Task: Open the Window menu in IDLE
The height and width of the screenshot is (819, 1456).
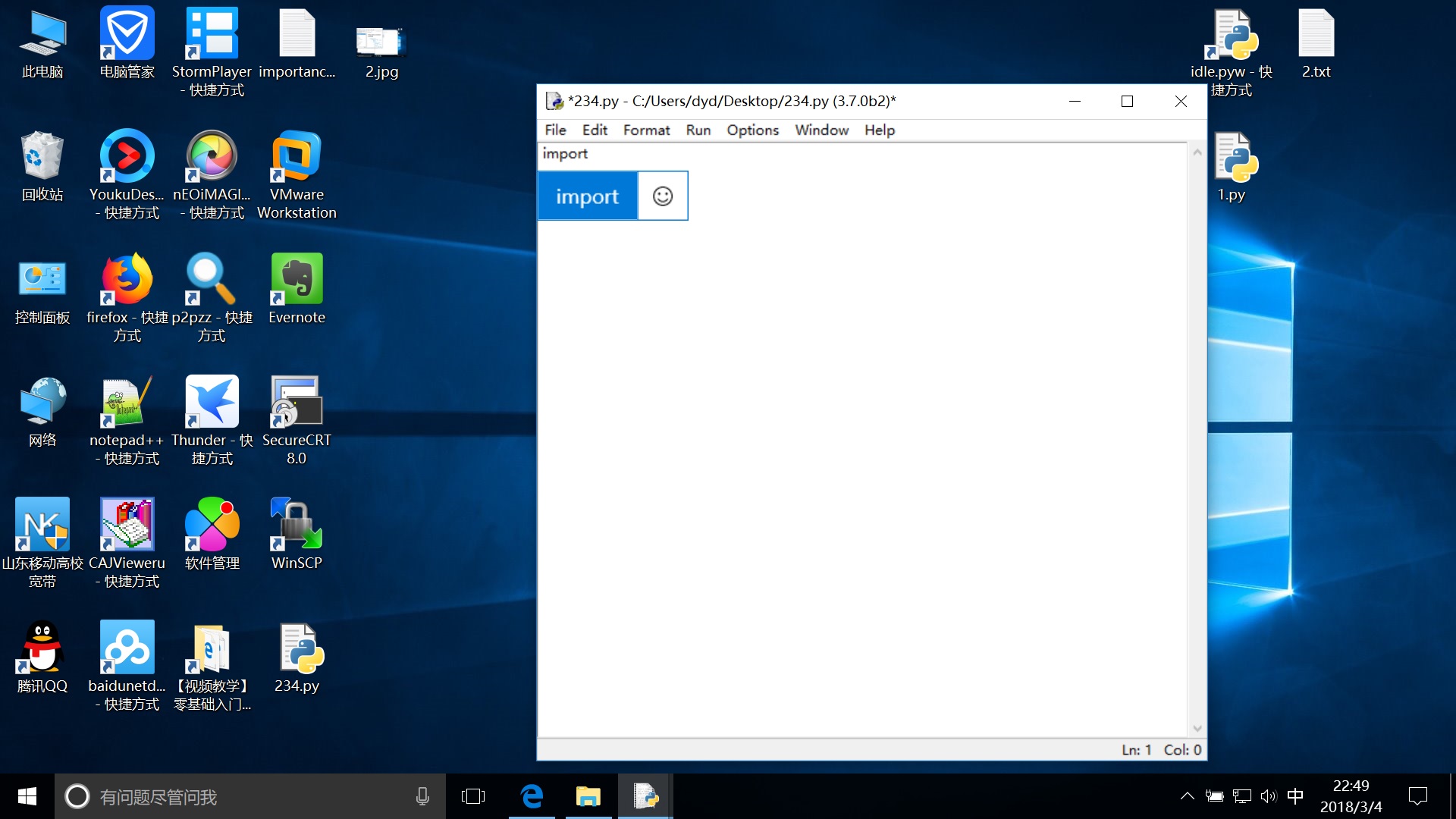Action: click(x=821, y=130)
